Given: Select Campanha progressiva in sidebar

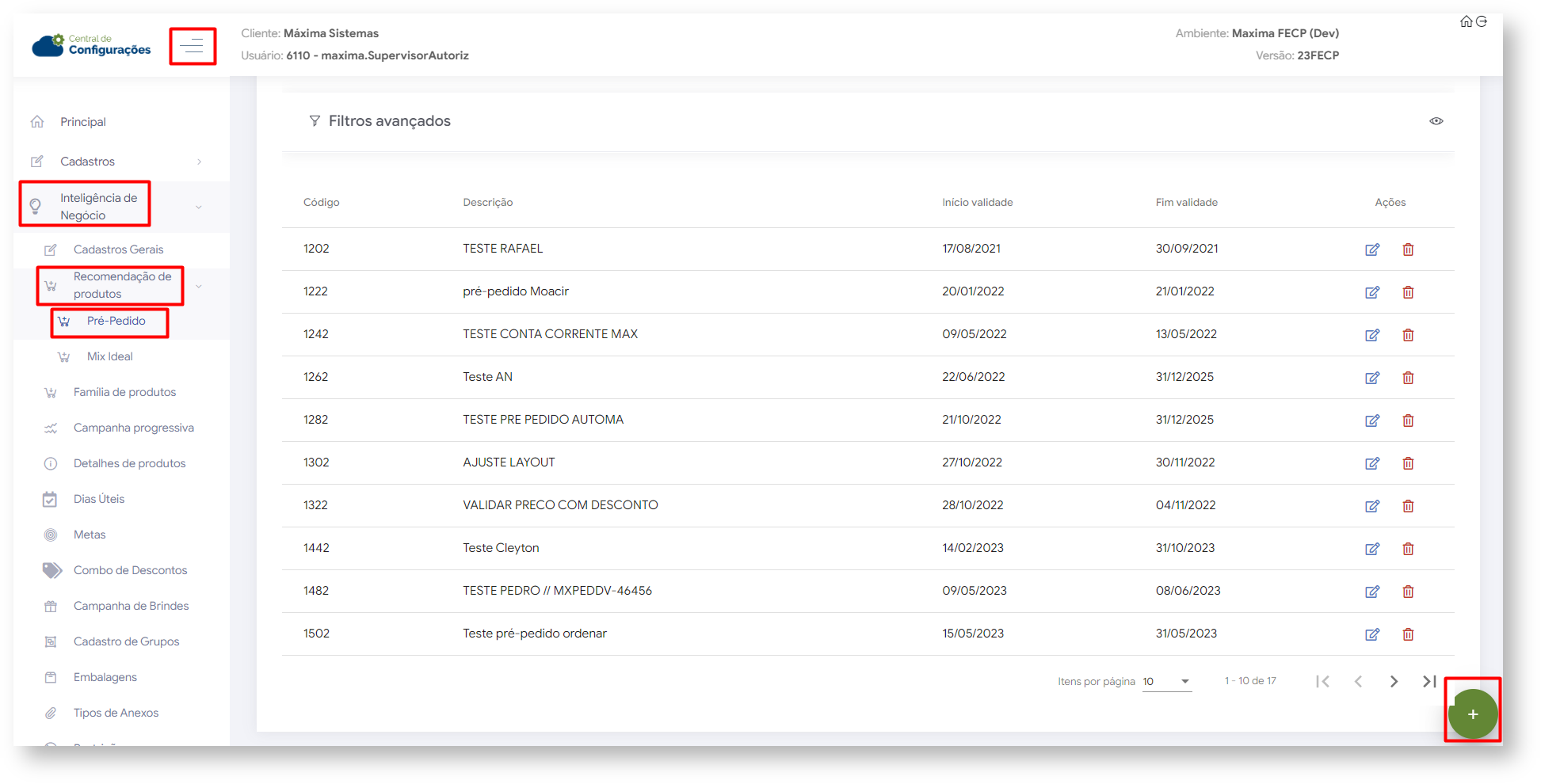Looking at the screenshot, I should click(x=133, y=428).
